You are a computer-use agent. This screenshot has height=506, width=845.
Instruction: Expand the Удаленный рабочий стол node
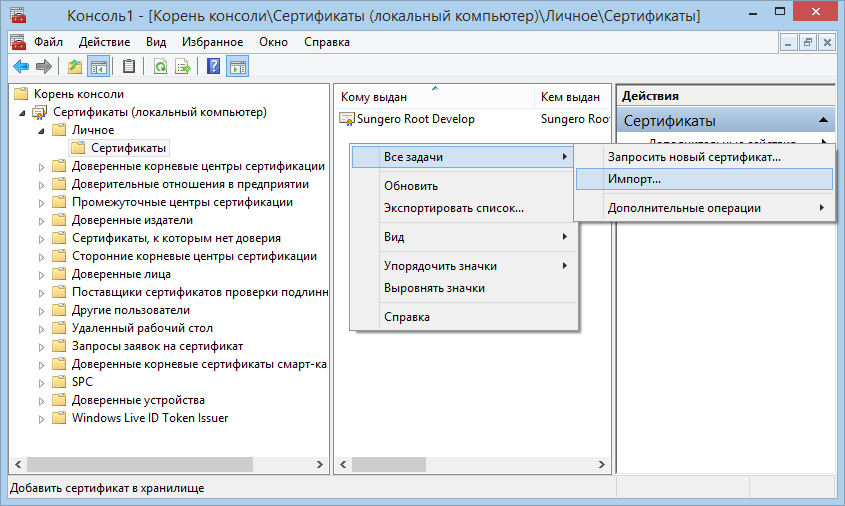click(x=41, y=328)
